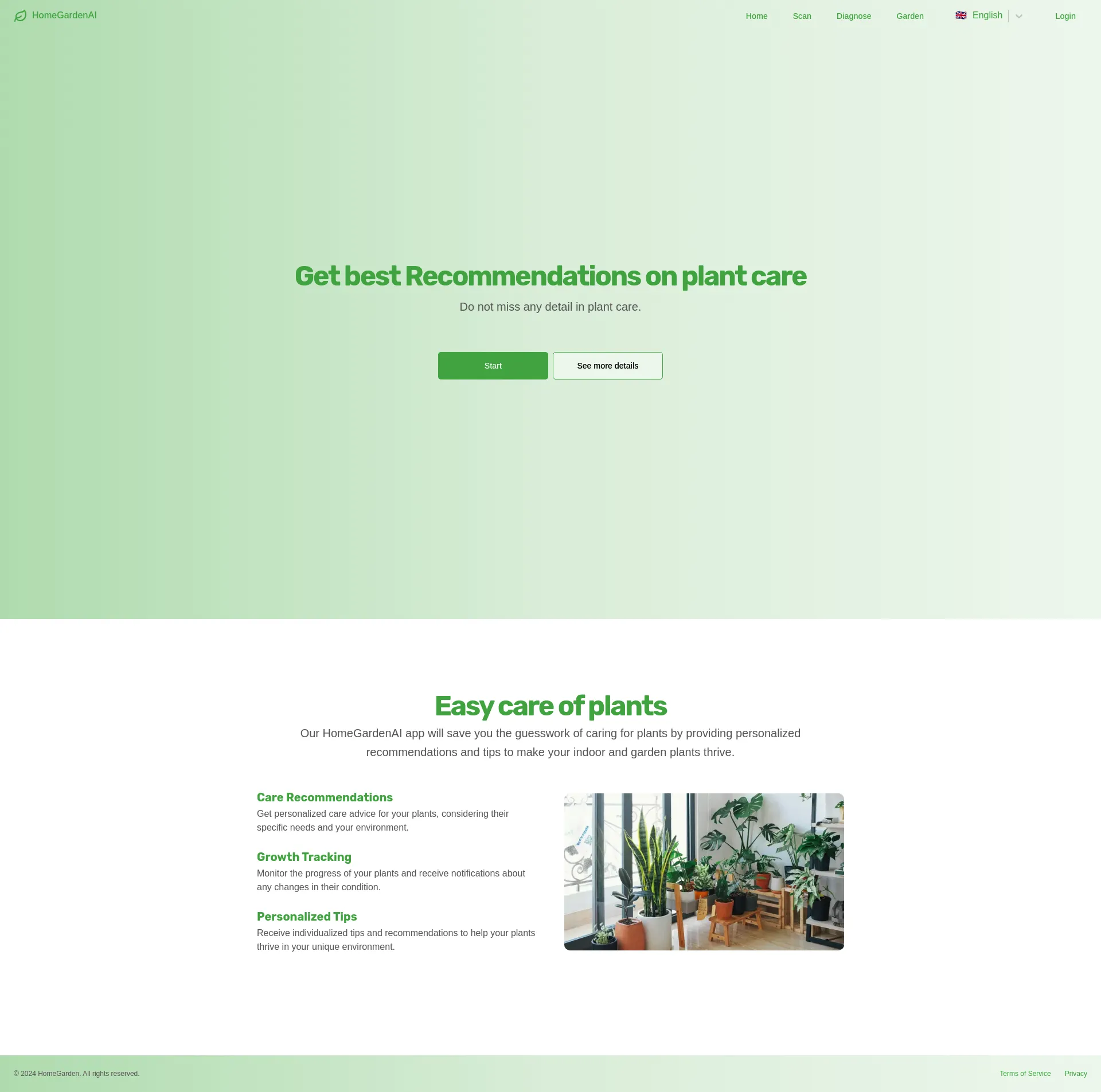
Task: Click the English language flag icon
Action: (959, 15)
